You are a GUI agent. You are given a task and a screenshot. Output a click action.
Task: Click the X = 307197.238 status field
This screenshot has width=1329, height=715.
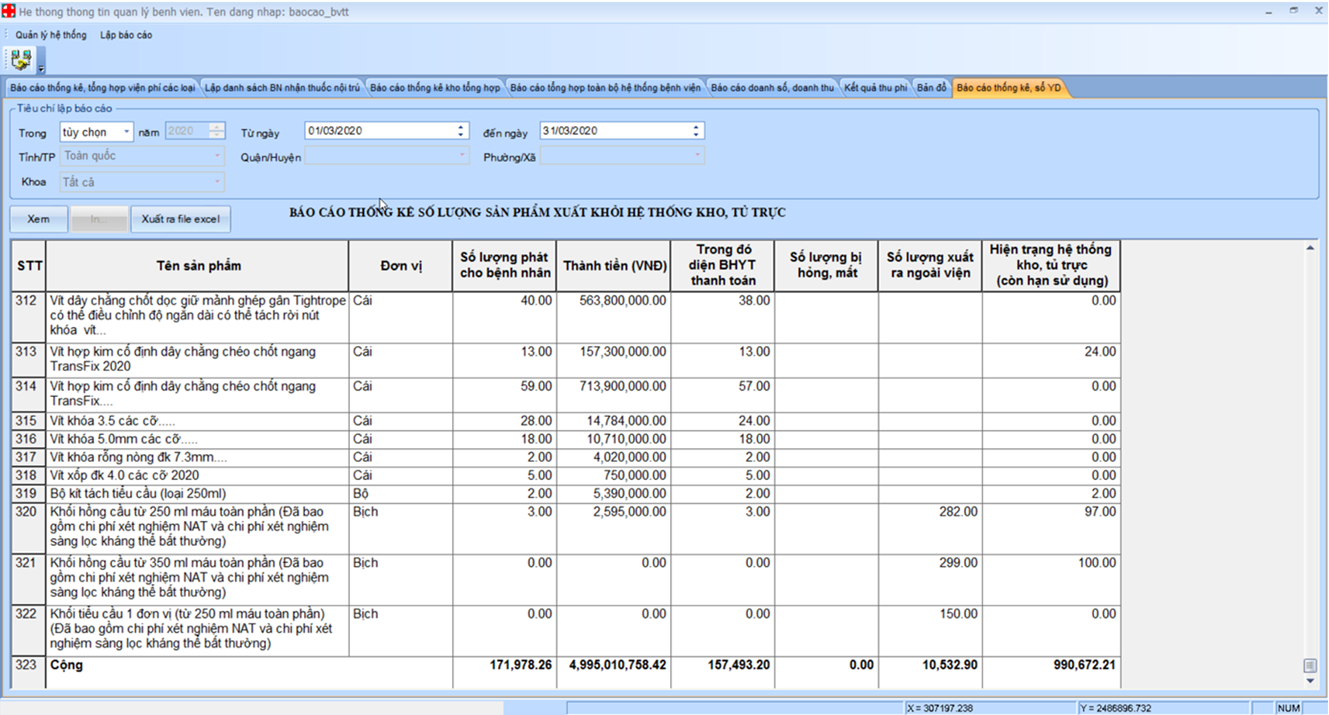pos(988,708)
